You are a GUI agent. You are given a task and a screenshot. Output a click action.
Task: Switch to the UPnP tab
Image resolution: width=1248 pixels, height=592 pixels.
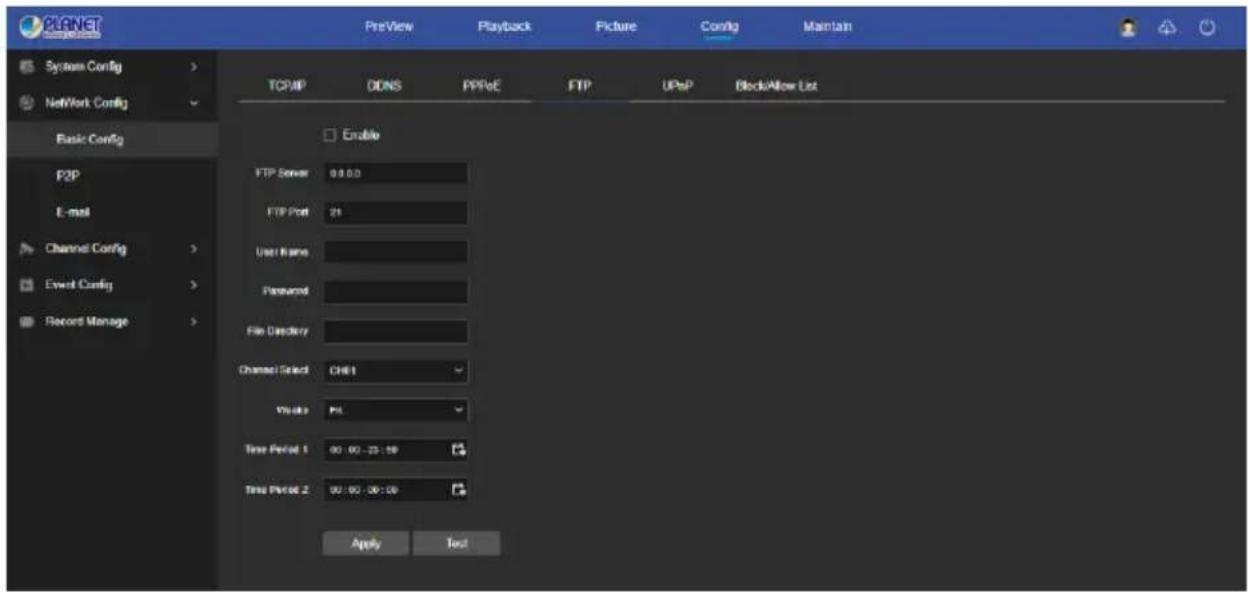point(676,87)
